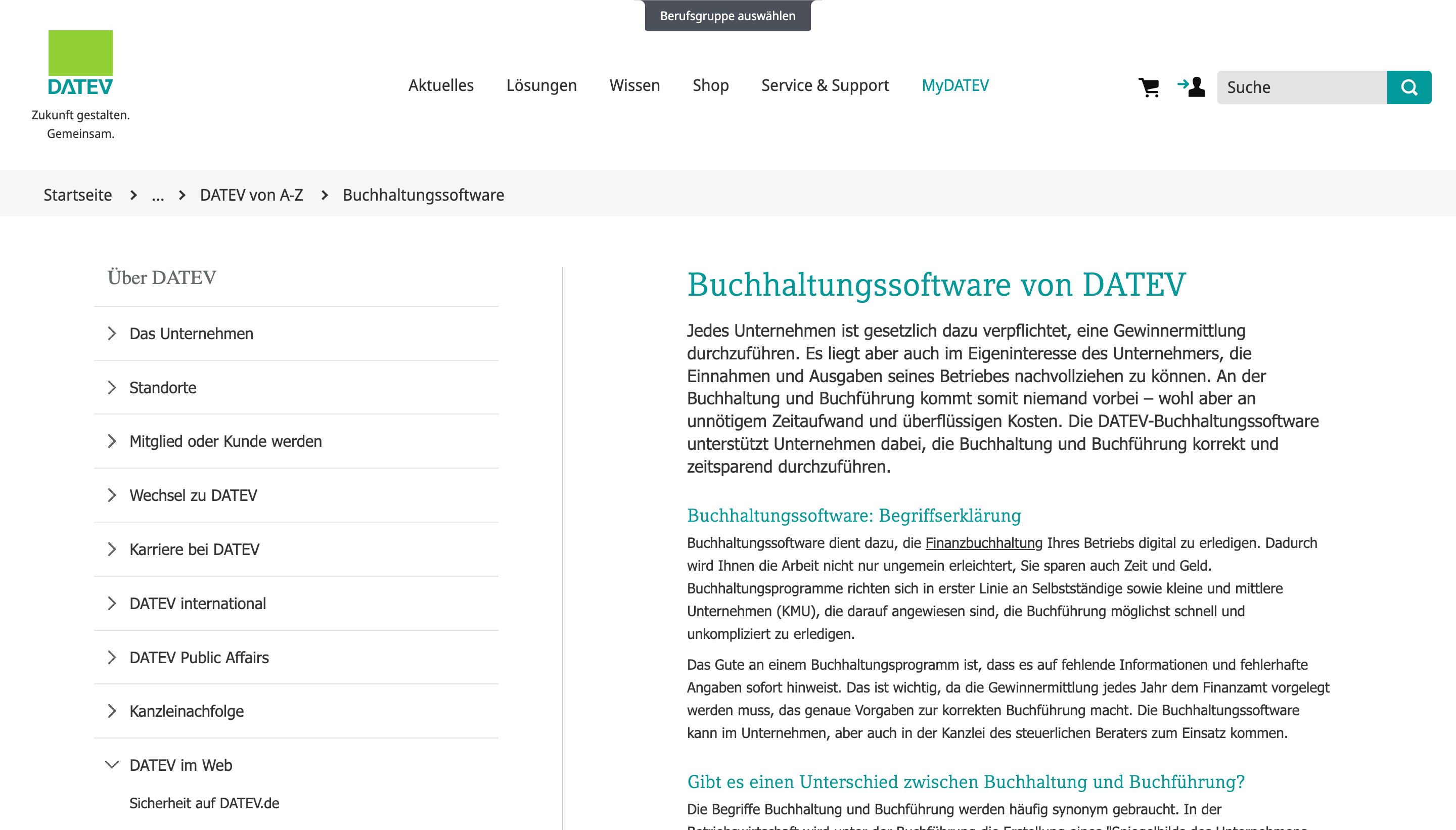Open the Kanzleinachfolge sidebar link
The width and height of the screenshot is (1456, 830).
(x=187, y=711)
